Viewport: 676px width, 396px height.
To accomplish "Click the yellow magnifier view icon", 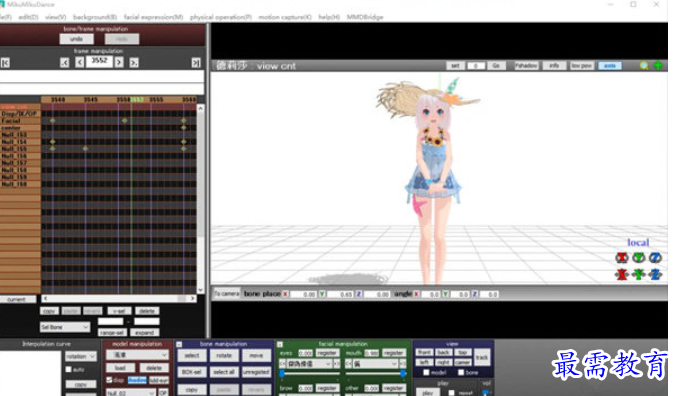I will (x=644, y=65).
